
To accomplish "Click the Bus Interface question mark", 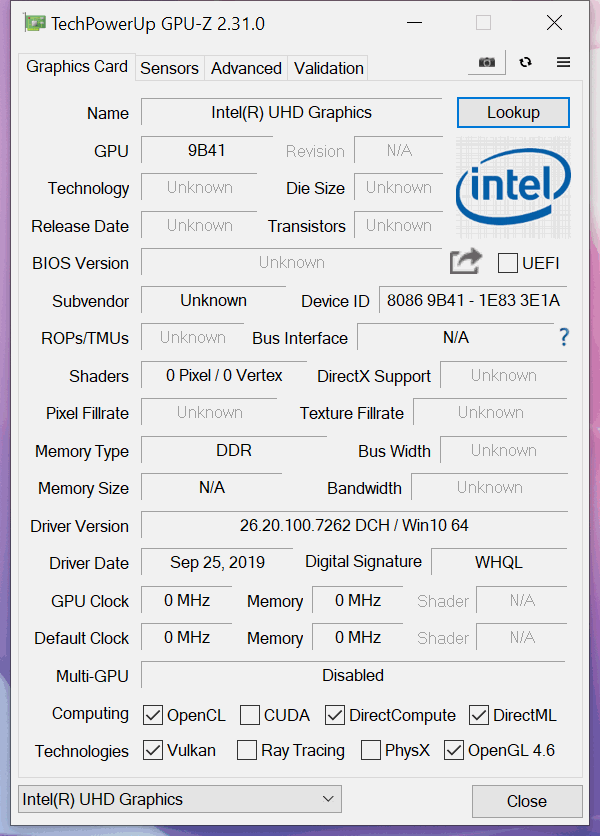I will (x=564, y=337).
